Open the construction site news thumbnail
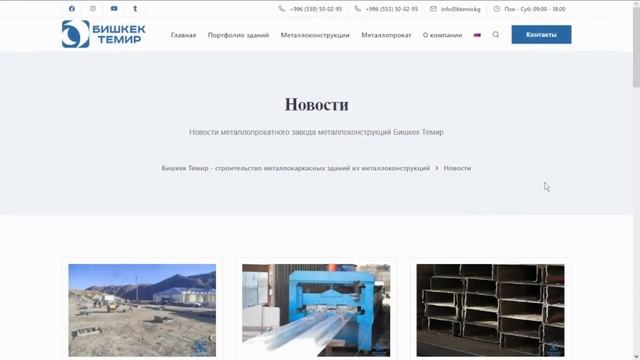The width and height of the screenshot is (640, 360). (x=142, y=310)
